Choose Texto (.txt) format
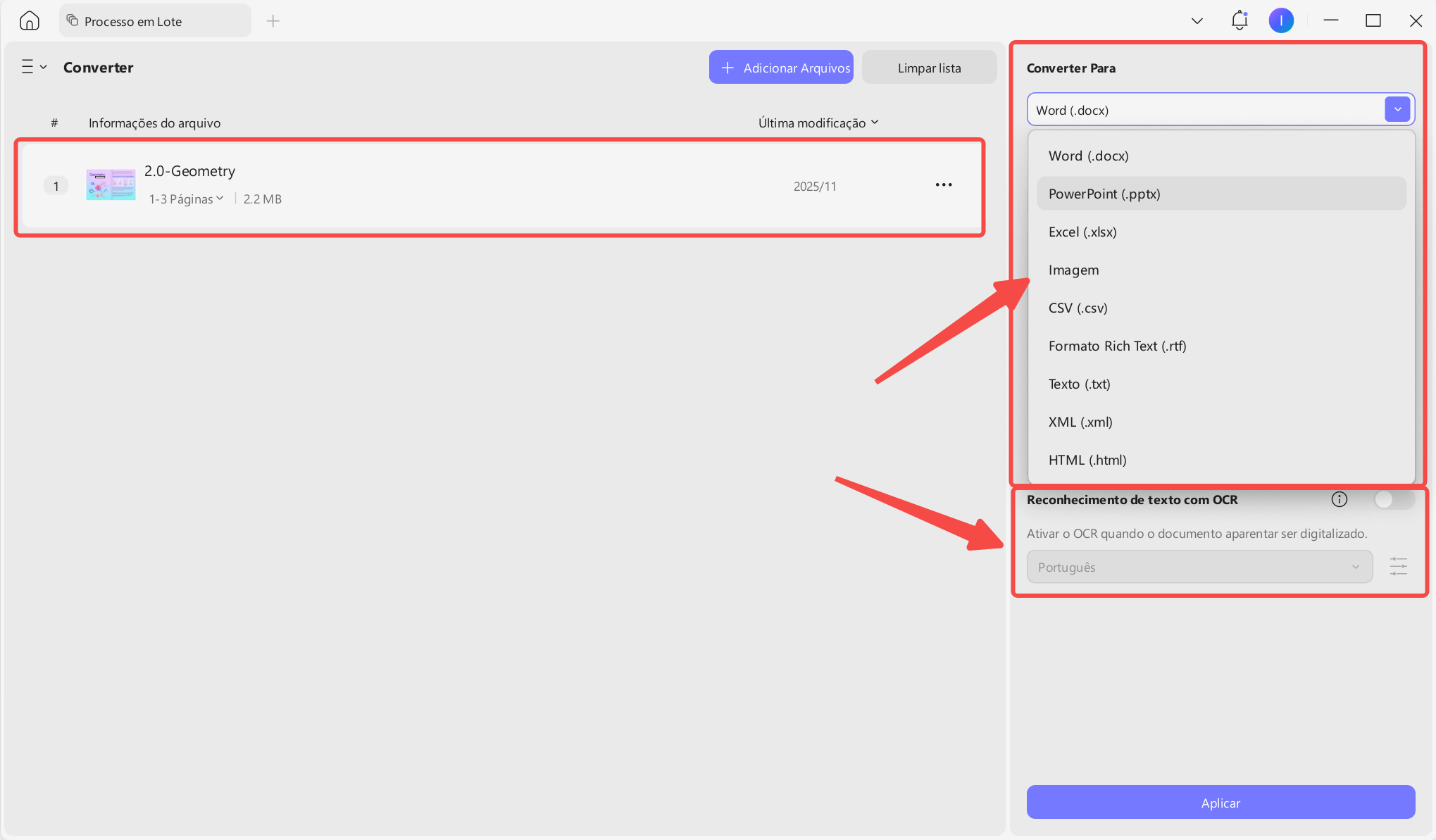 [1221, 384]
